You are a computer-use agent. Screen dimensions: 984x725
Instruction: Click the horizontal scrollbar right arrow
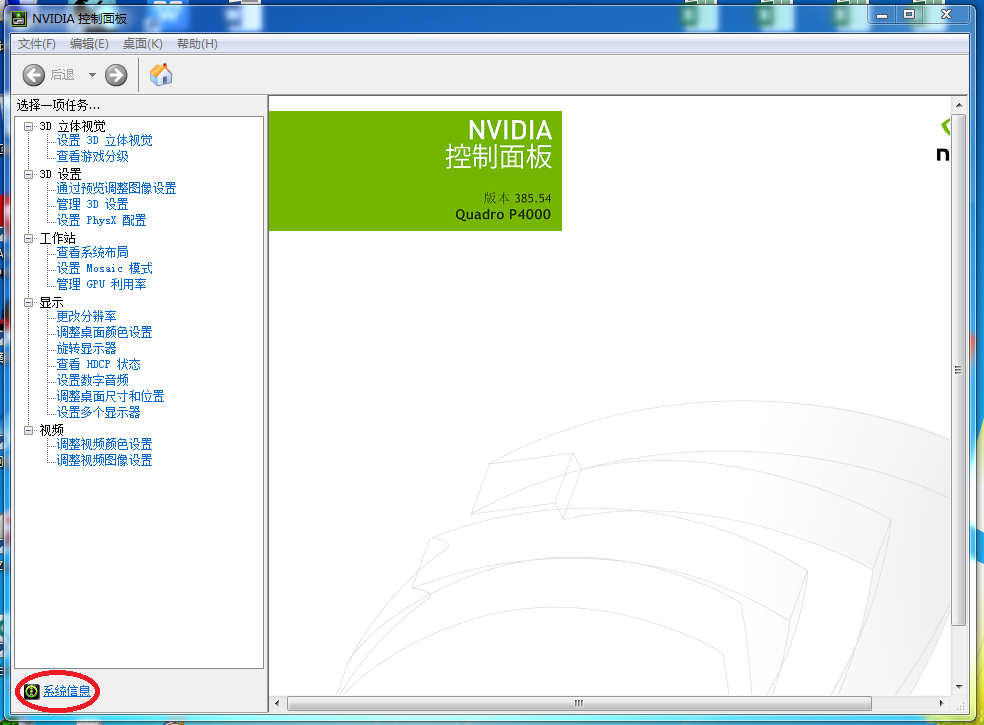[x=941, y=703]
